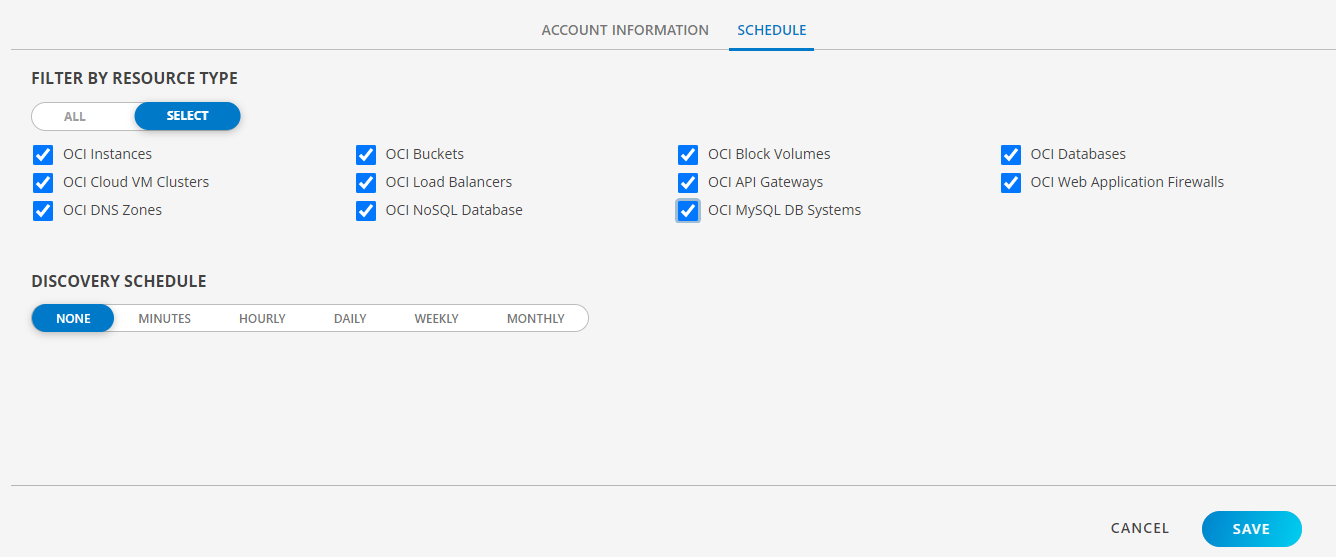Uncheck the OCI Instances checkbox
The width and height of the screenshot is (1336, 557).
coord(43,155)
